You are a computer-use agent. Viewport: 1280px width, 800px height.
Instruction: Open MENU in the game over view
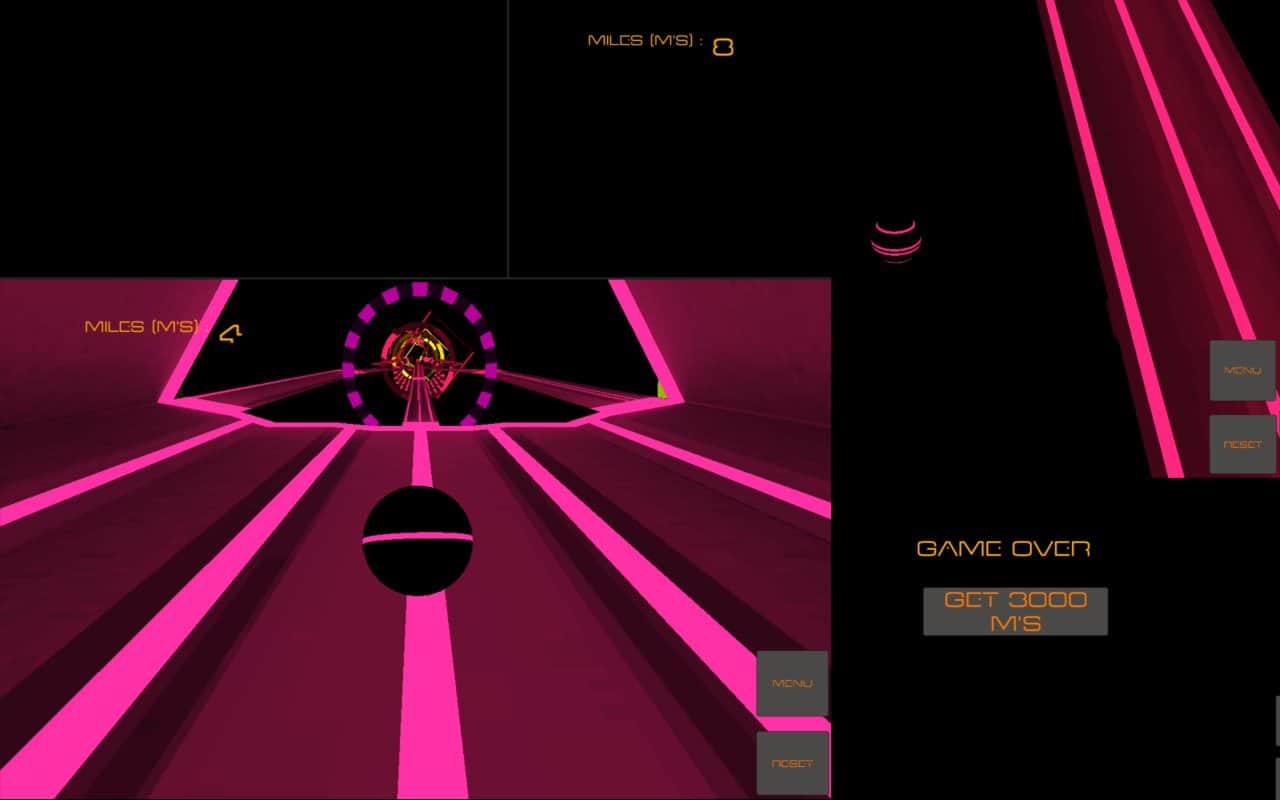[x=1242, y=370]
